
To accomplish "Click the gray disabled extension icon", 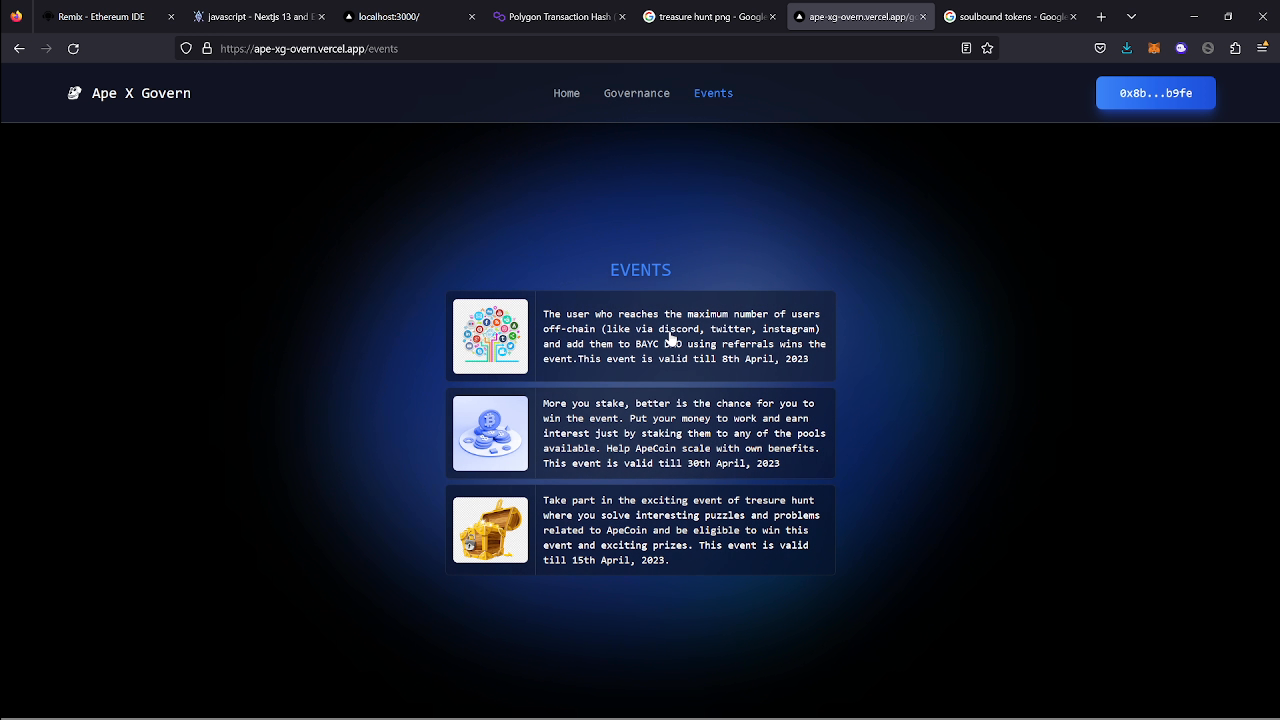I will point(1208,48).
